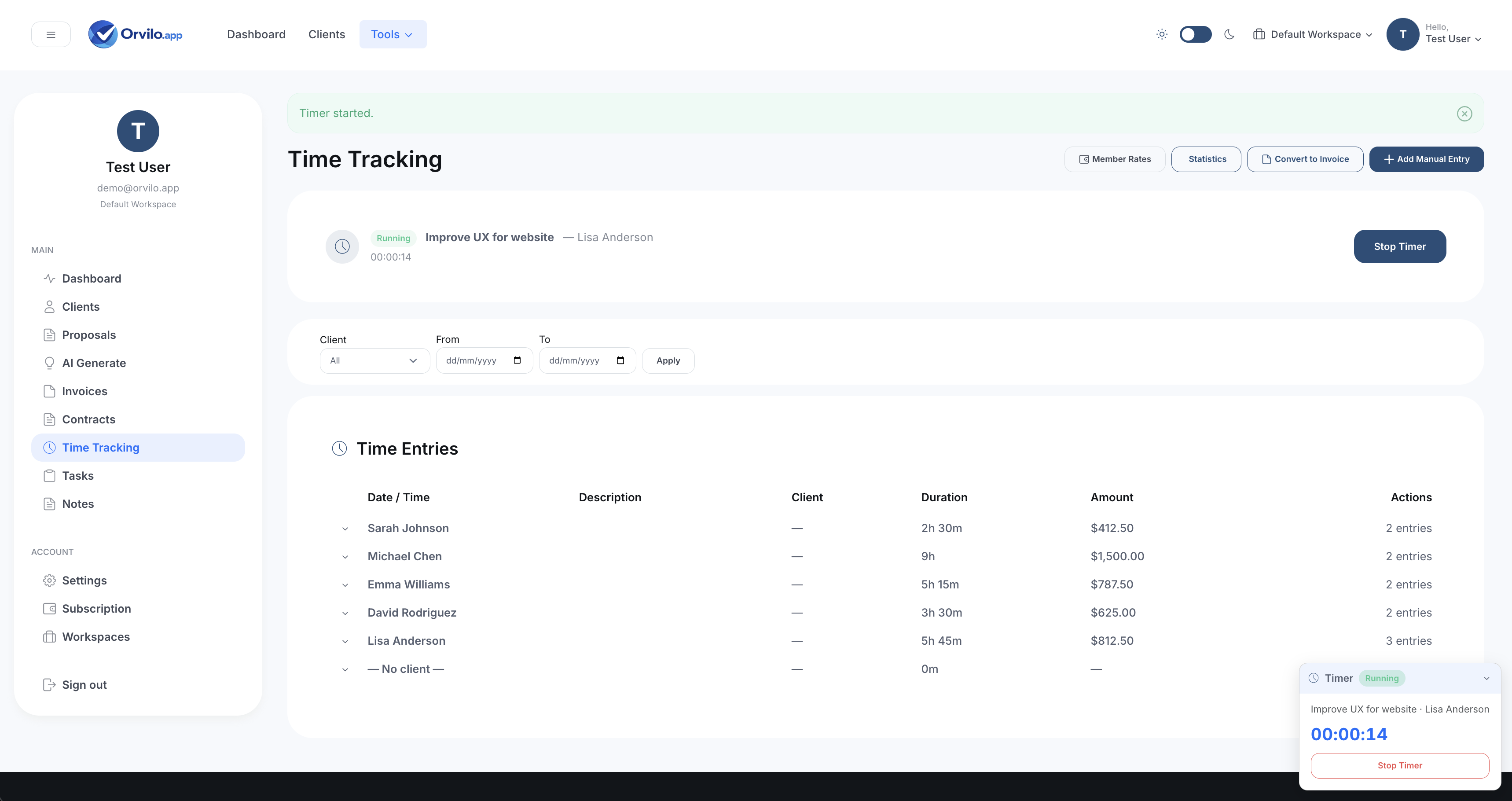
Task: Click the Orvilo.app logo
Action: [x=135, y=34]
